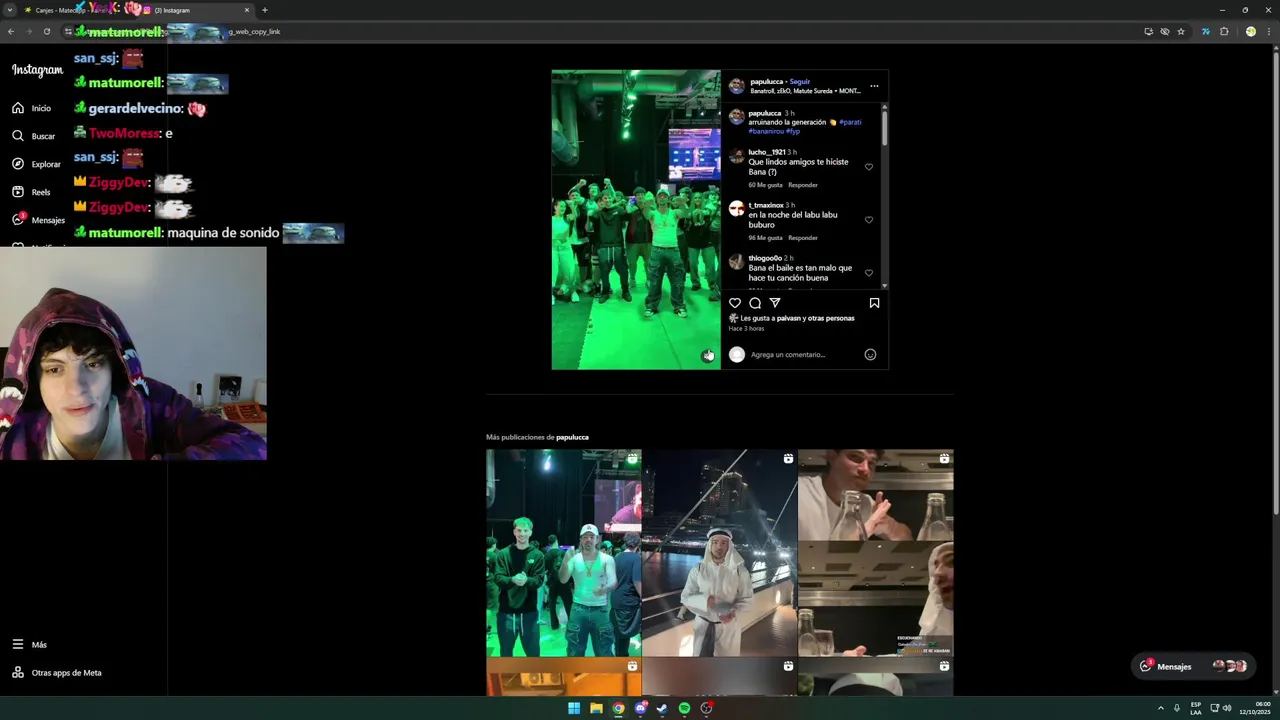Bookmark this page with star icon

(x=1181, y=31)
